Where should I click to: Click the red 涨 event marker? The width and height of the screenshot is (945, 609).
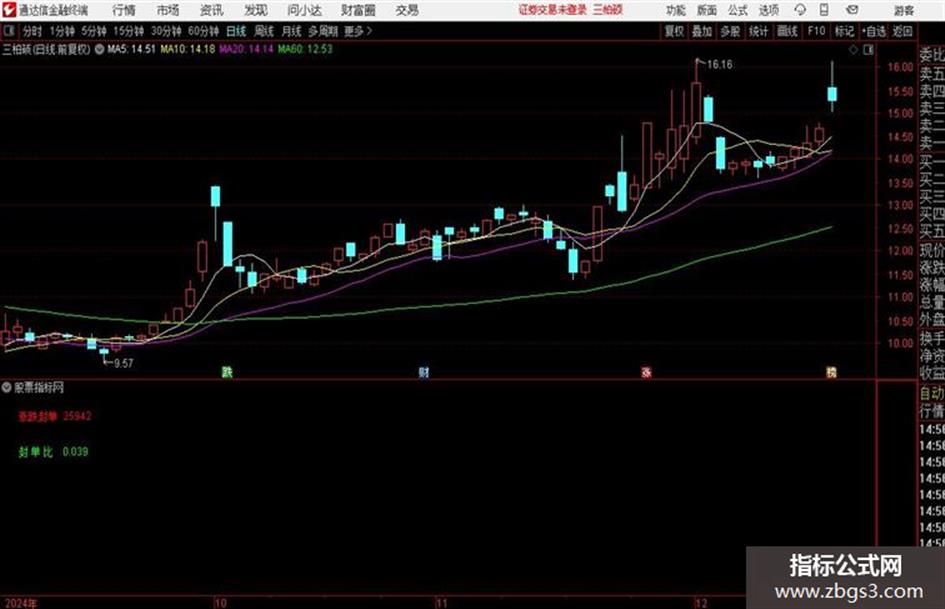click(646, 372)
